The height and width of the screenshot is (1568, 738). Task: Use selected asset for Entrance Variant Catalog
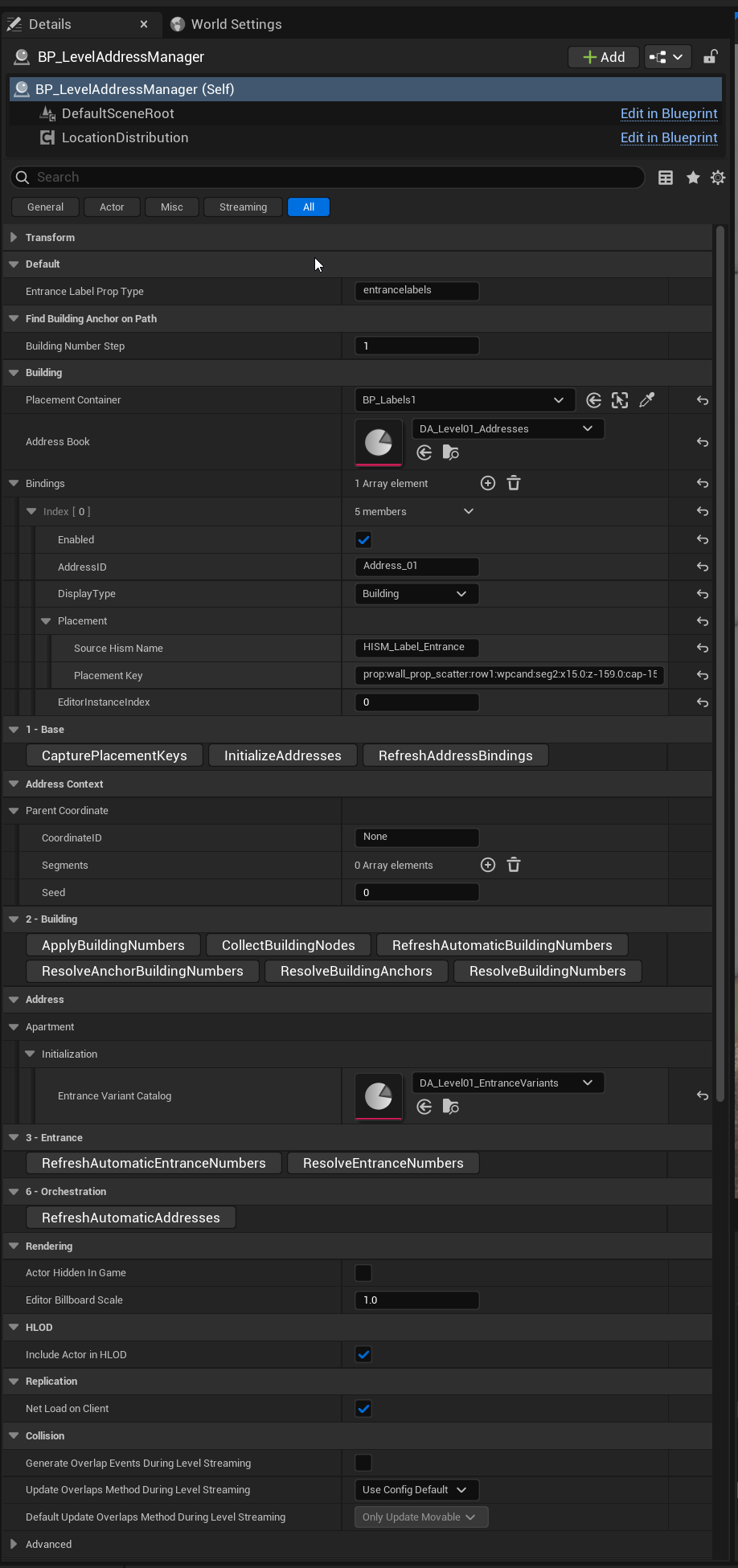click(424, 1107)
